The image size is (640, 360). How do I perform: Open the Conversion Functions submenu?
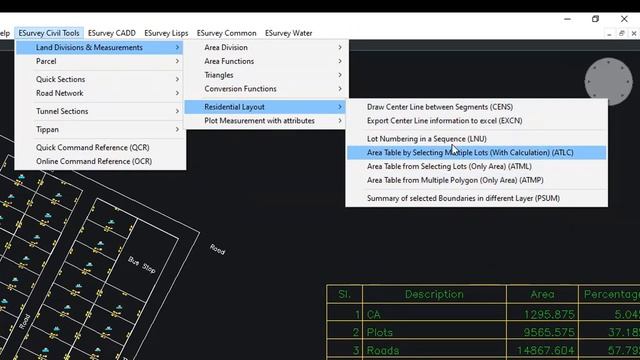(265, 89)
